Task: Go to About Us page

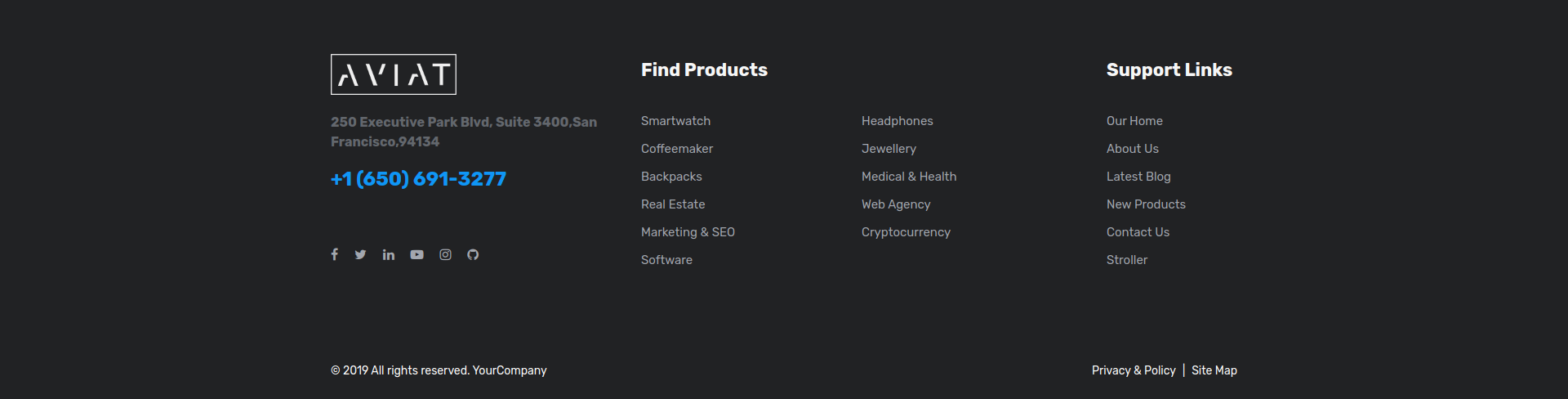Action: coord(1132,149)
